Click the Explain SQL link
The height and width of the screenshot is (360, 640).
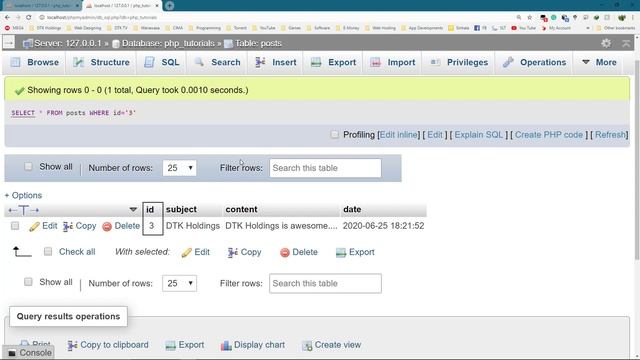478,135
